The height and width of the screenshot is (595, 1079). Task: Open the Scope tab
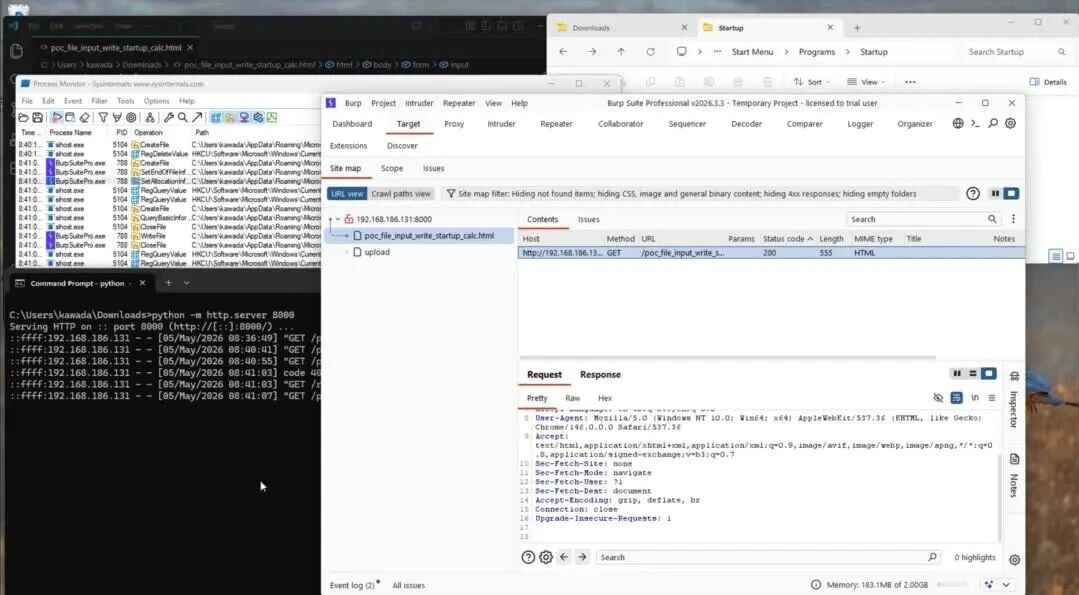pos(392,168)
